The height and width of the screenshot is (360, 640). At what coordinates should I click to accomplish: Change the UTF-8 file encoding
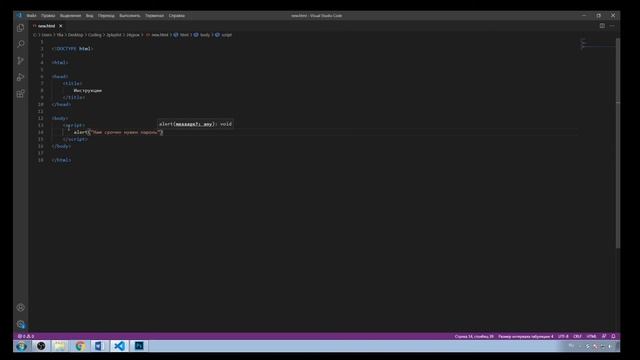(x=563, y=336)
